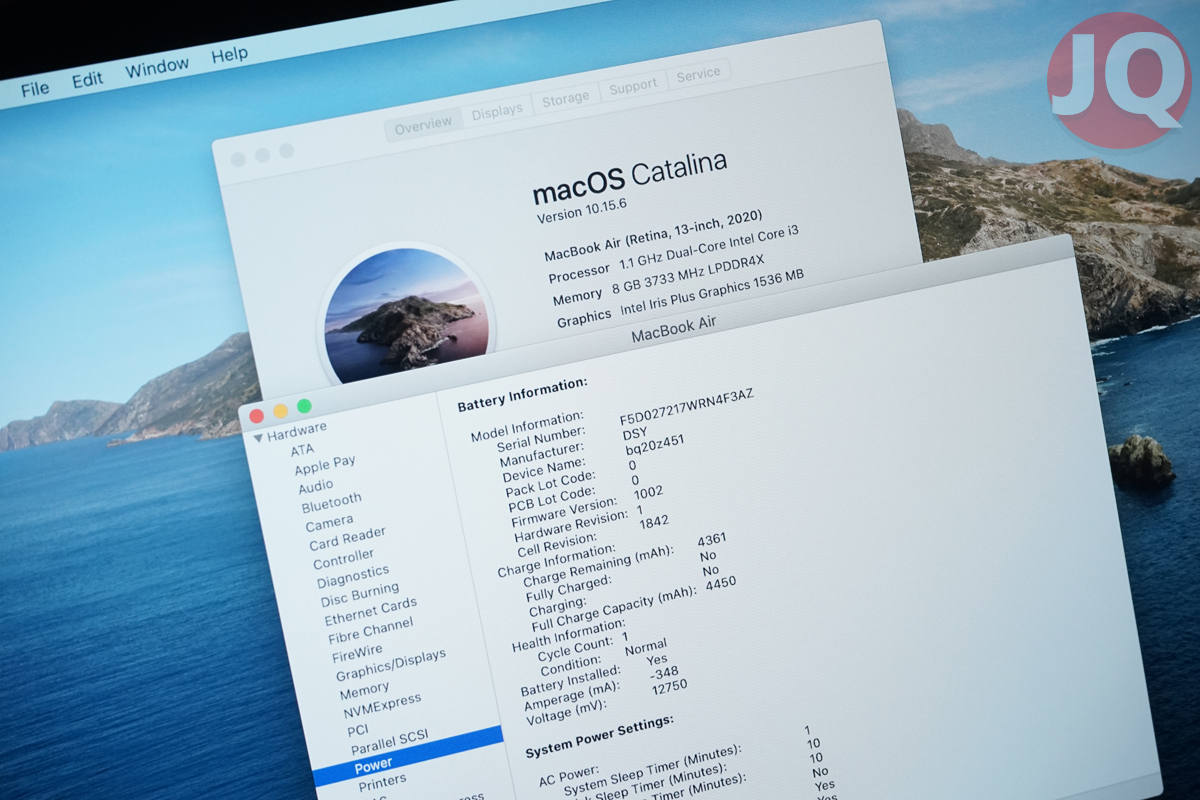Click the cell revision value 1842
Image resolution: width=1200 pixels, height=800 pixels.
(653, 523)
